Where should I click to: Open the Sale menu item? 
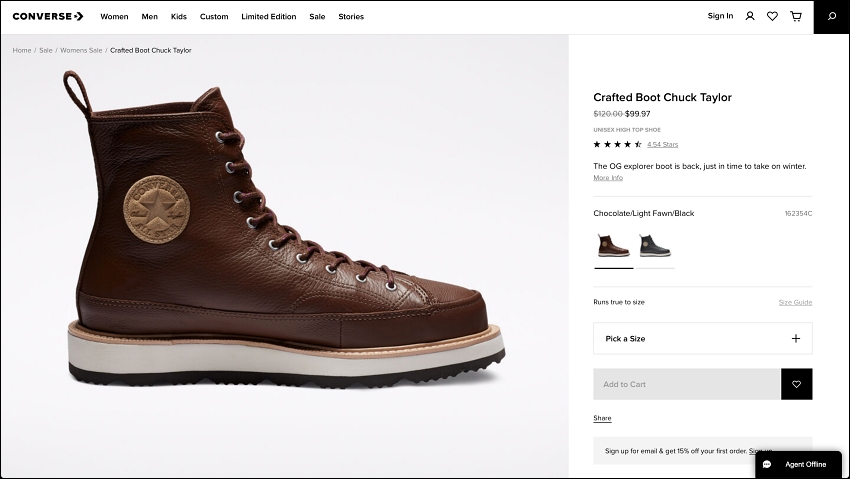coord(317,17)
